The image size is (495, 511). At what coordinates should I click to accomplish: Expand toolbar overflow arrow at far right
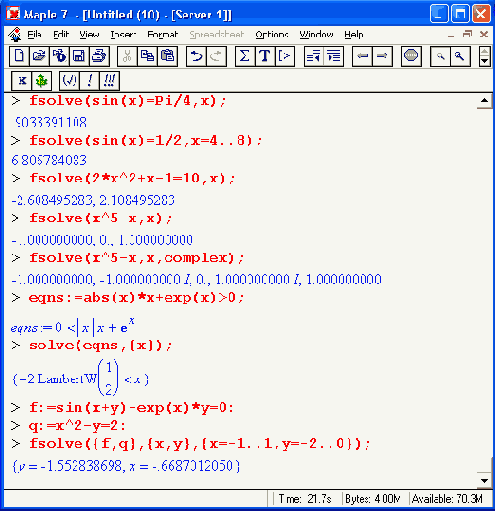tap(484, 57)
